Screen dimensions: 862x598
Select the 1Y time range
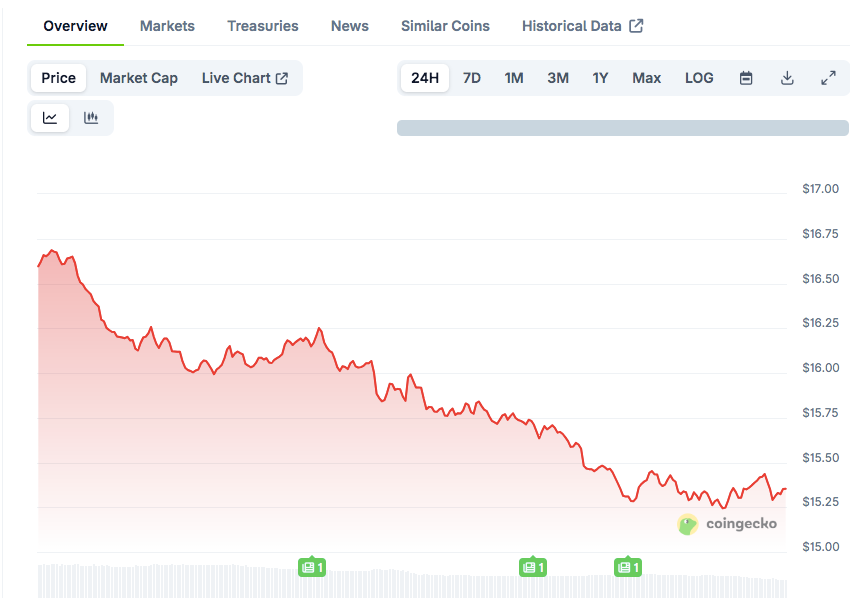(x=600, y=78)
